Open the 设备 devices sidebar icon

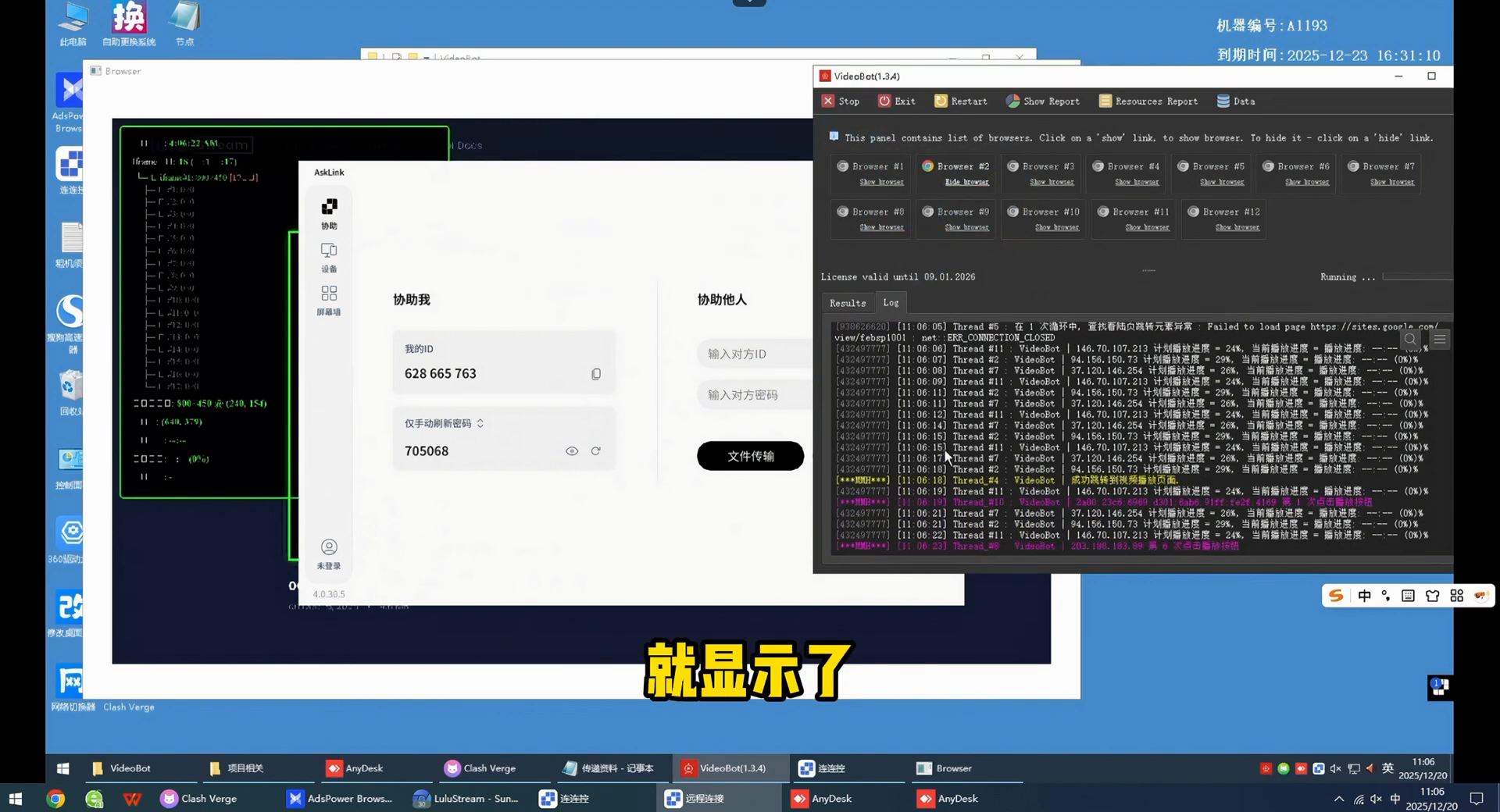tap(329, 257)
